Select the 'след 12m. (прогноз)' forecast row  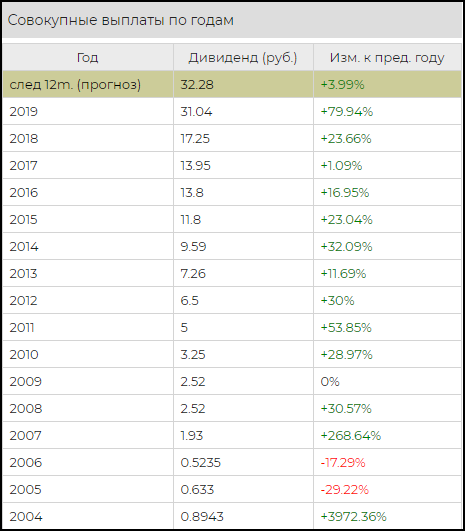pyautogui.click(x=232, y=84)
